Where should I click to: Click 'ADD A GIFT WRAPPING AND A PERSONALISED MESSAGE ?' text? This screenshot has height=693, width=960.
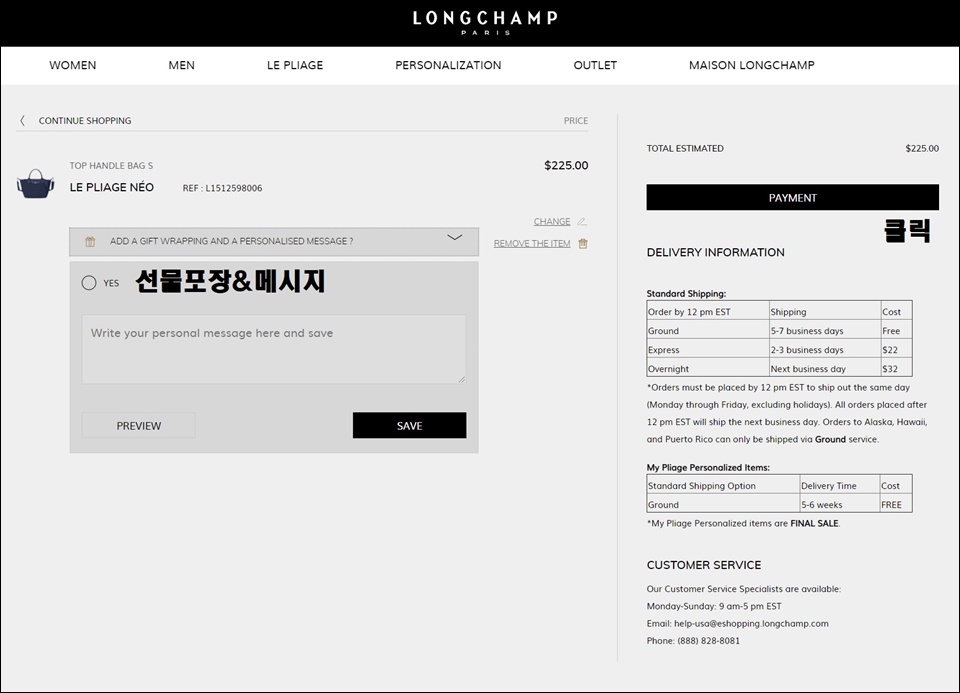[x=231, y=241]
